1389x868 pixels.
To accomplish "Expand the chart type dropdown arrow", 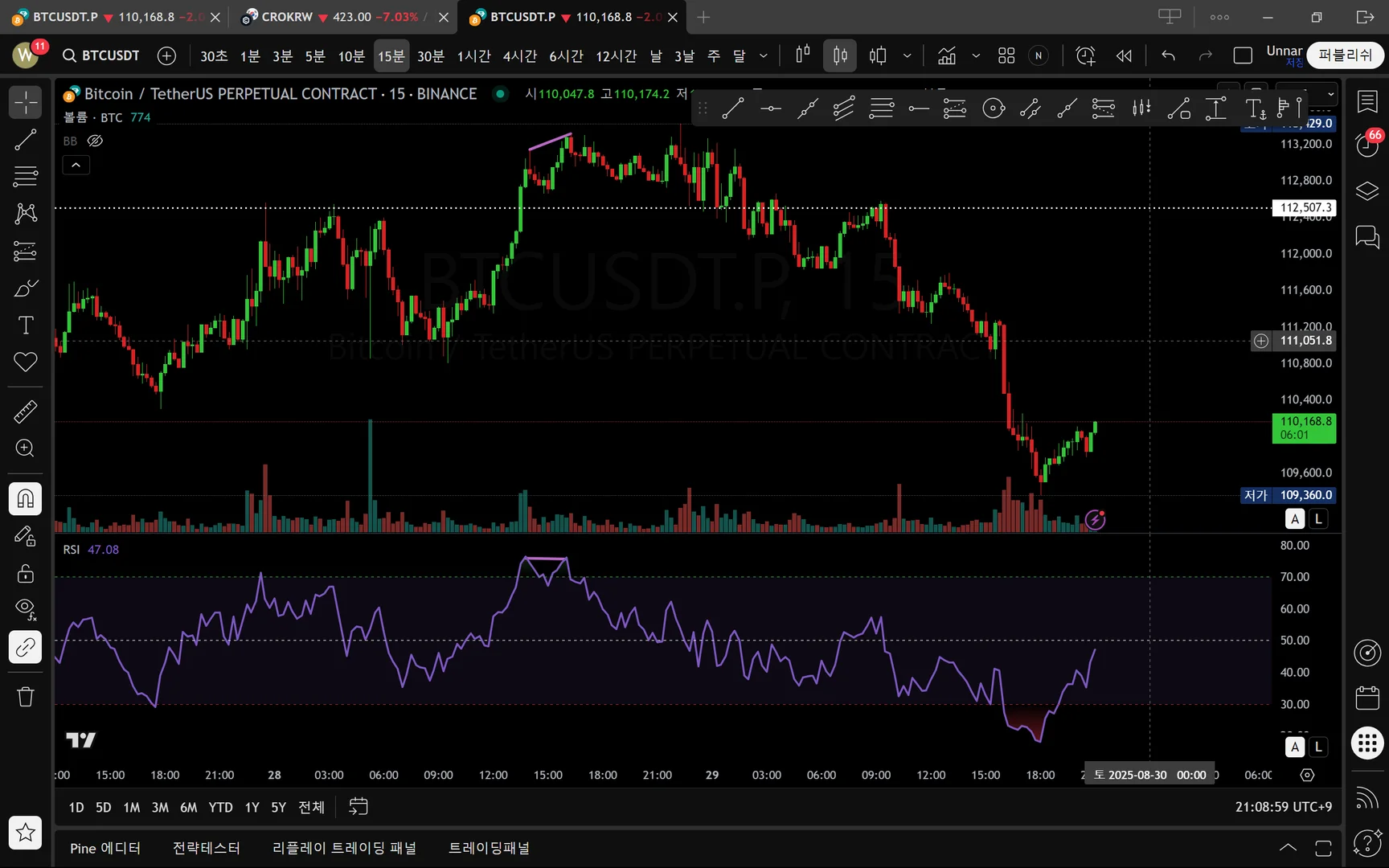I will [908, 55].
